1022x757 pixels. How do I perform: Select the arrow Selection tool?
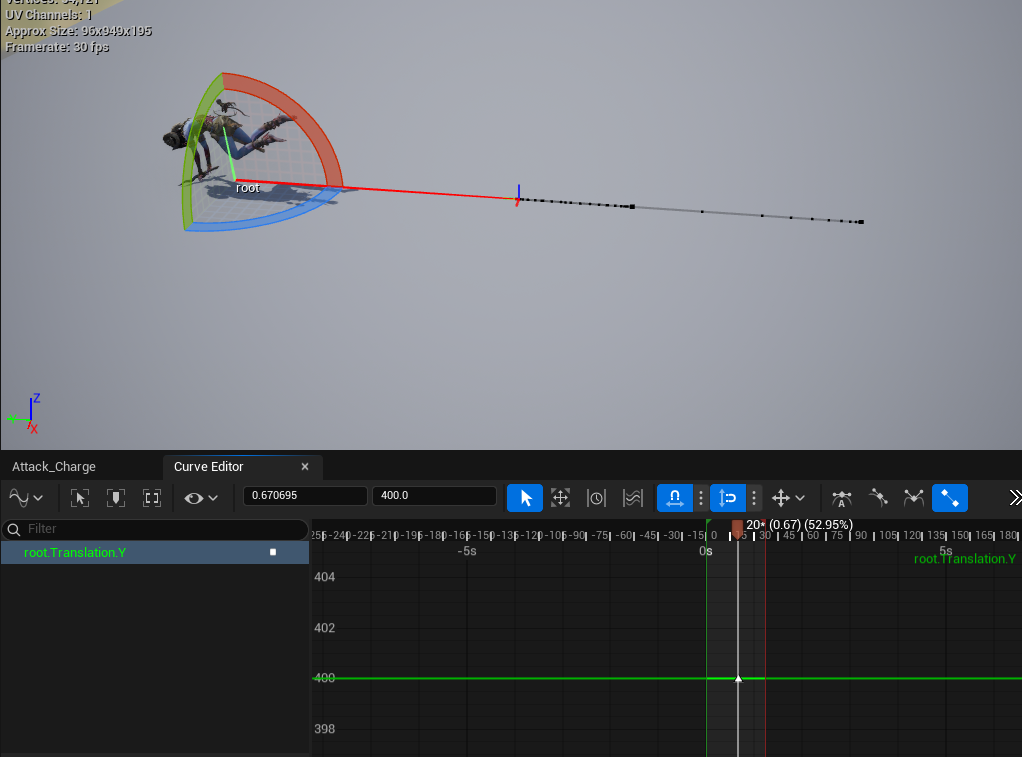pos(525,498)
